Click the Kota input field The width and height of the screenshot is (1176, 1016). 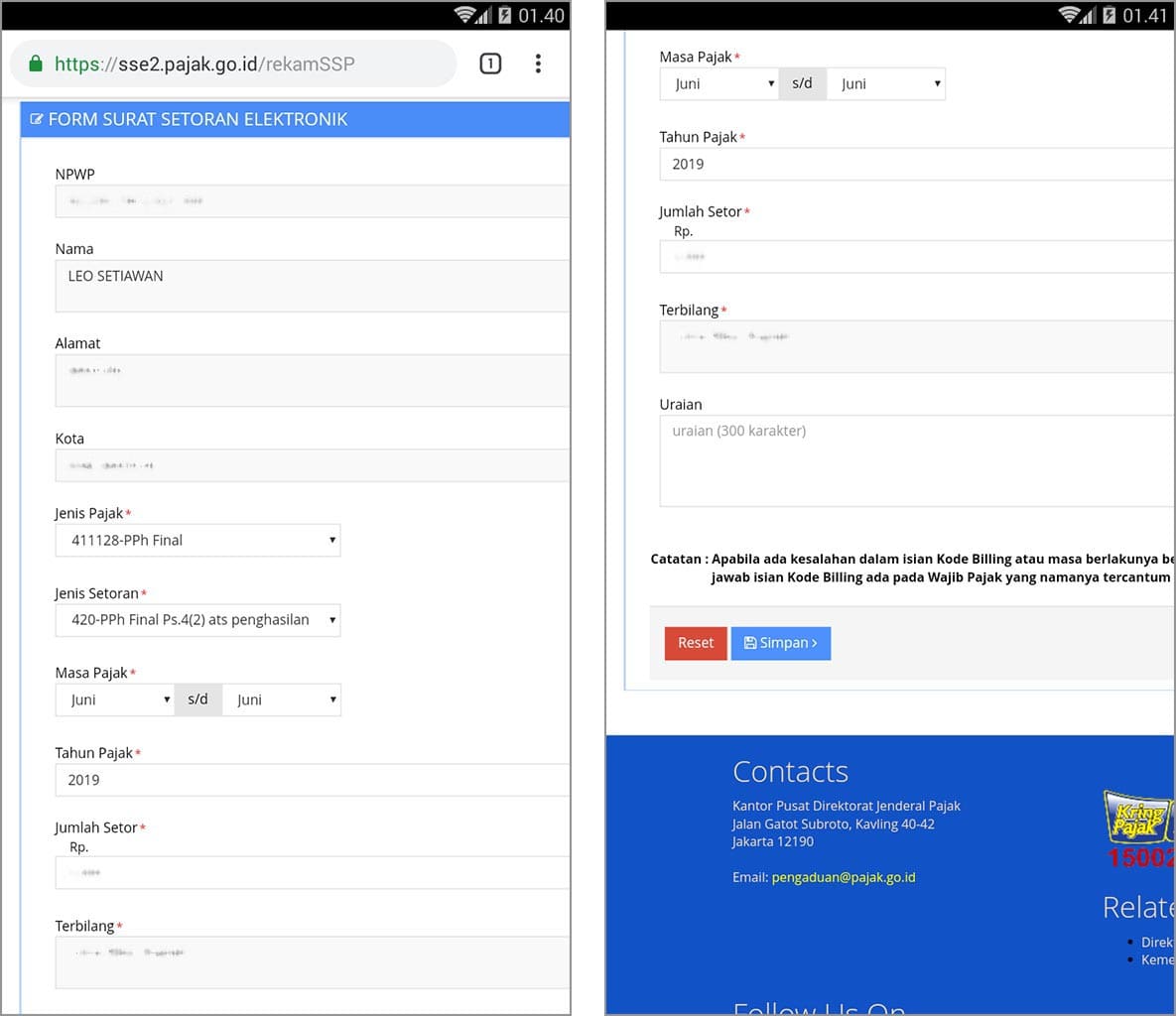[312, 465]
